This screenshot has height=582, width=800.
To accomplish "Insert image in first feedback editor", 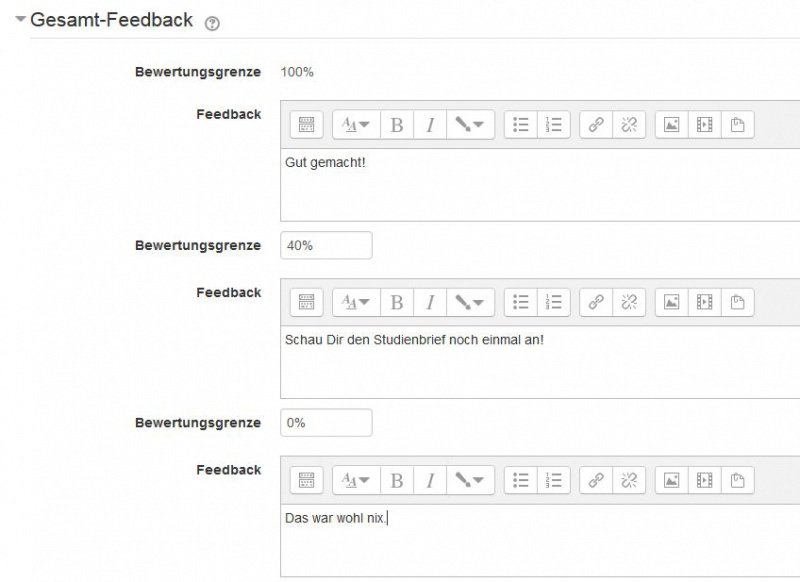I will tap(672, 125).
